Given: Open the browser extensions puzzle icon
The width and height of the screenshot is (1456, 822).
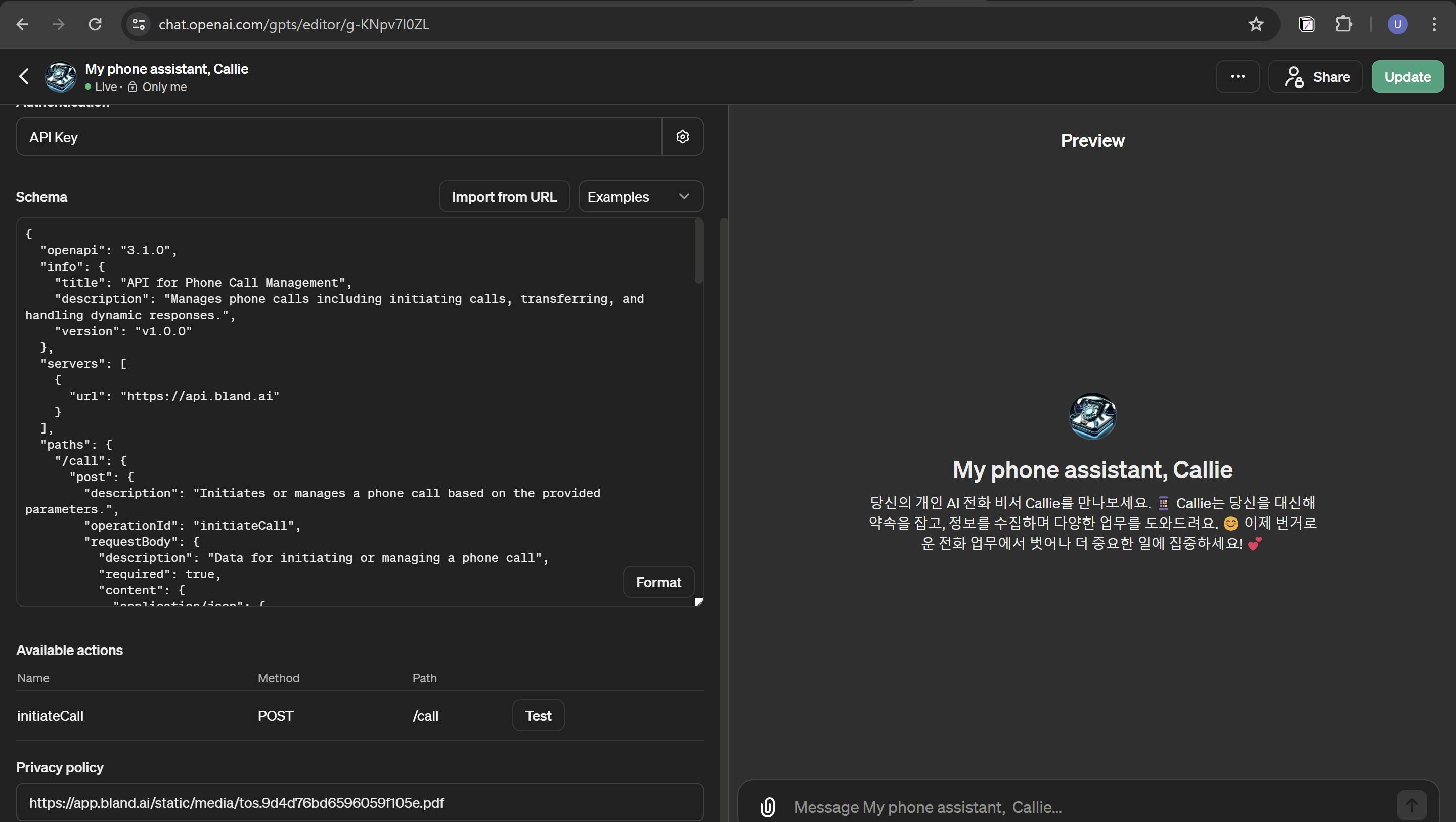Looking at the screenshot, I should point(1343,24).
